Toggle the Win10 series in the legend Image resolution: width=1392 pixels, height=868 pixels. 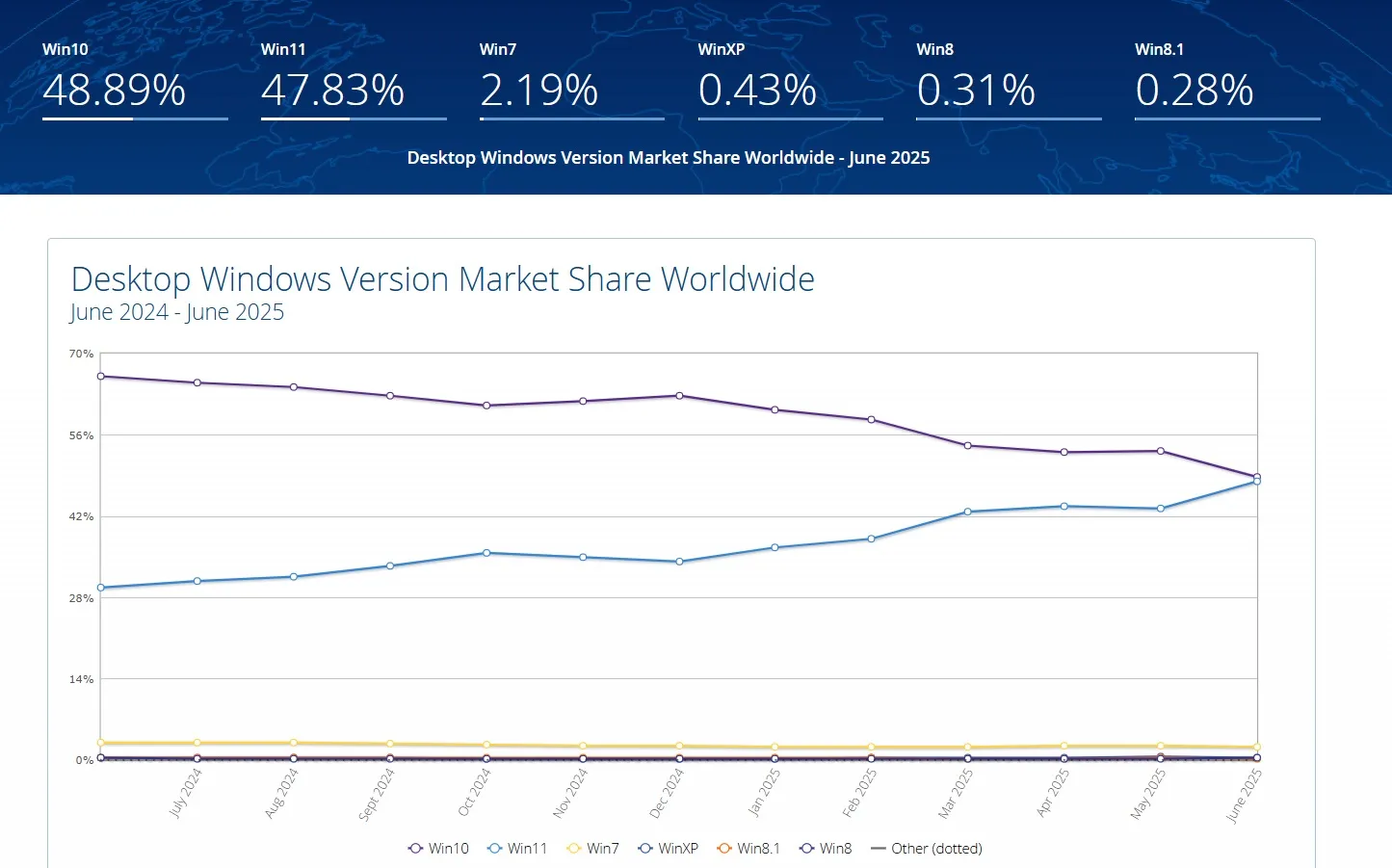coord(438,849)
